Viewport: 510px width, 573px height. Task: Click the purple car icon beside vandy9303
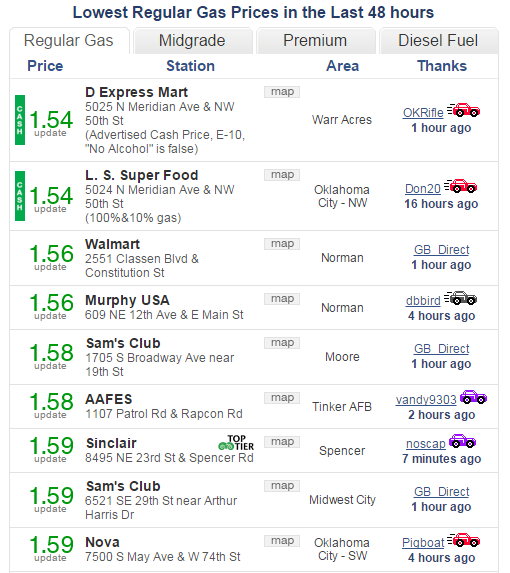tap(473, 397)
